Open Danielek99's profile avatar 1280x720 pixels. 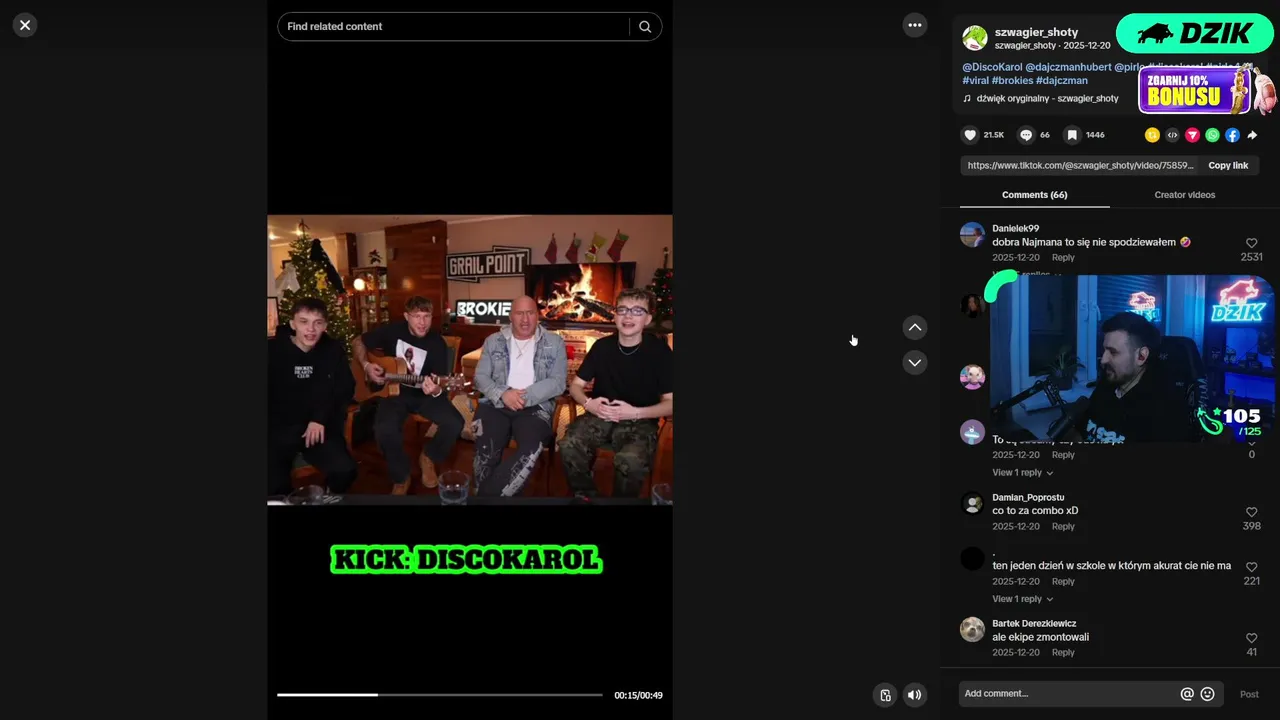point(972,235)
